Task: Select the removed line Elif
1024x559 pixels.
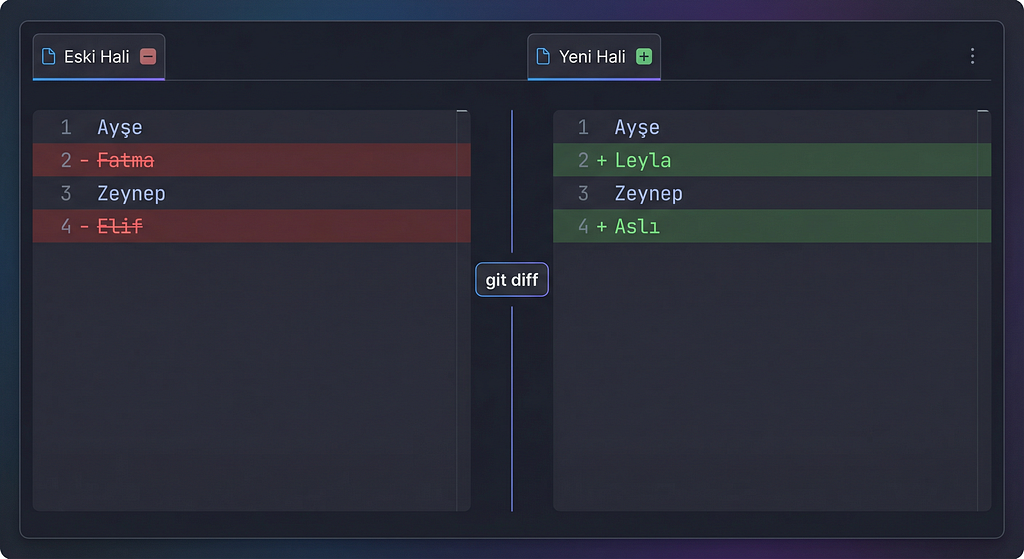Action: (x=251, y=226)
